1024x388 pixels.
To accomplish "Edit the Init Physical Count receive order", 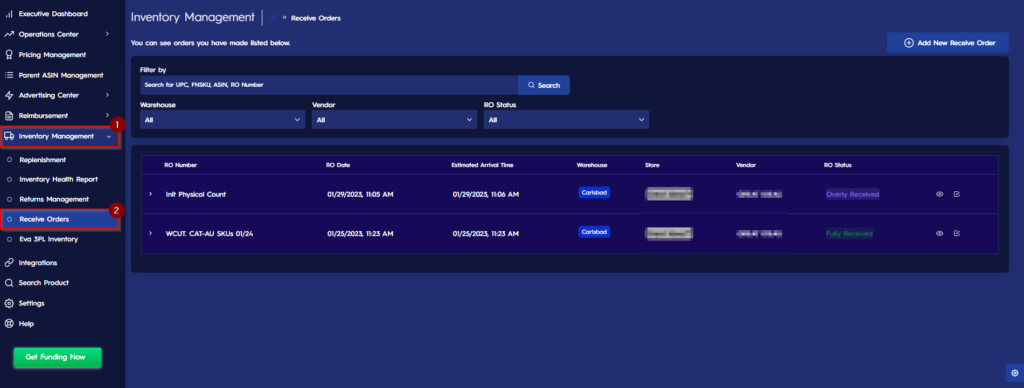I will click(957, 194).
